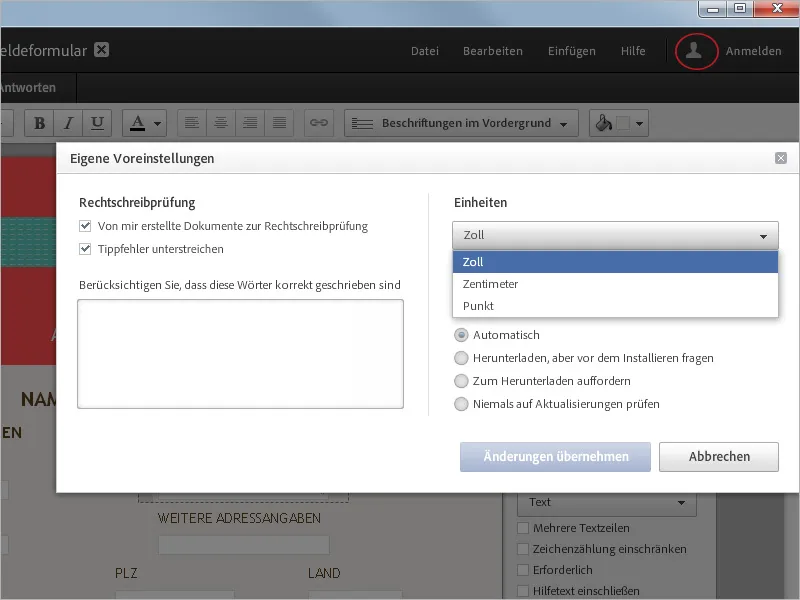Open Beschriftungen im Vordergrund dropdown

click(x=461, y=123)
